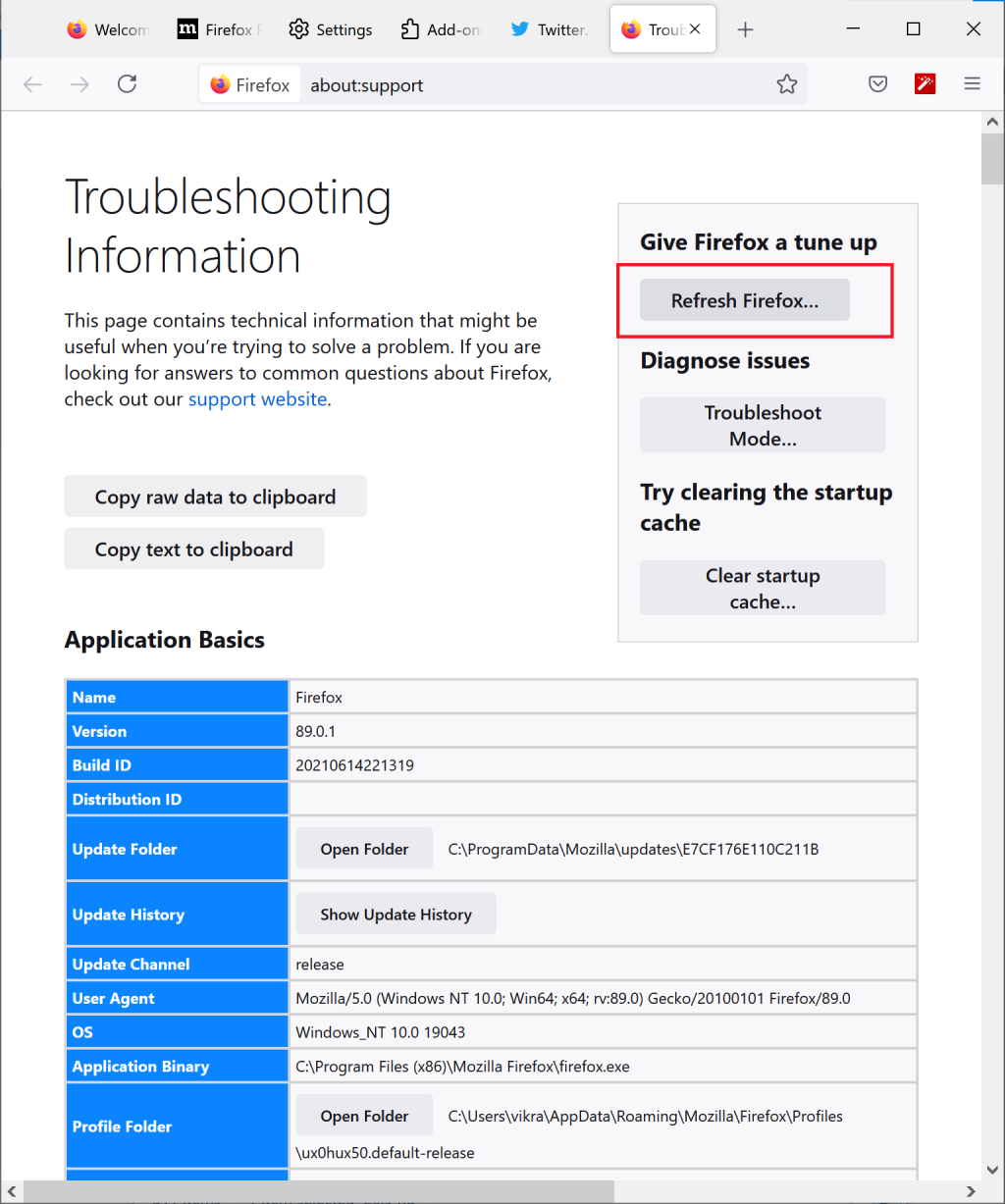Go back using the back arrow

(33, 84)
